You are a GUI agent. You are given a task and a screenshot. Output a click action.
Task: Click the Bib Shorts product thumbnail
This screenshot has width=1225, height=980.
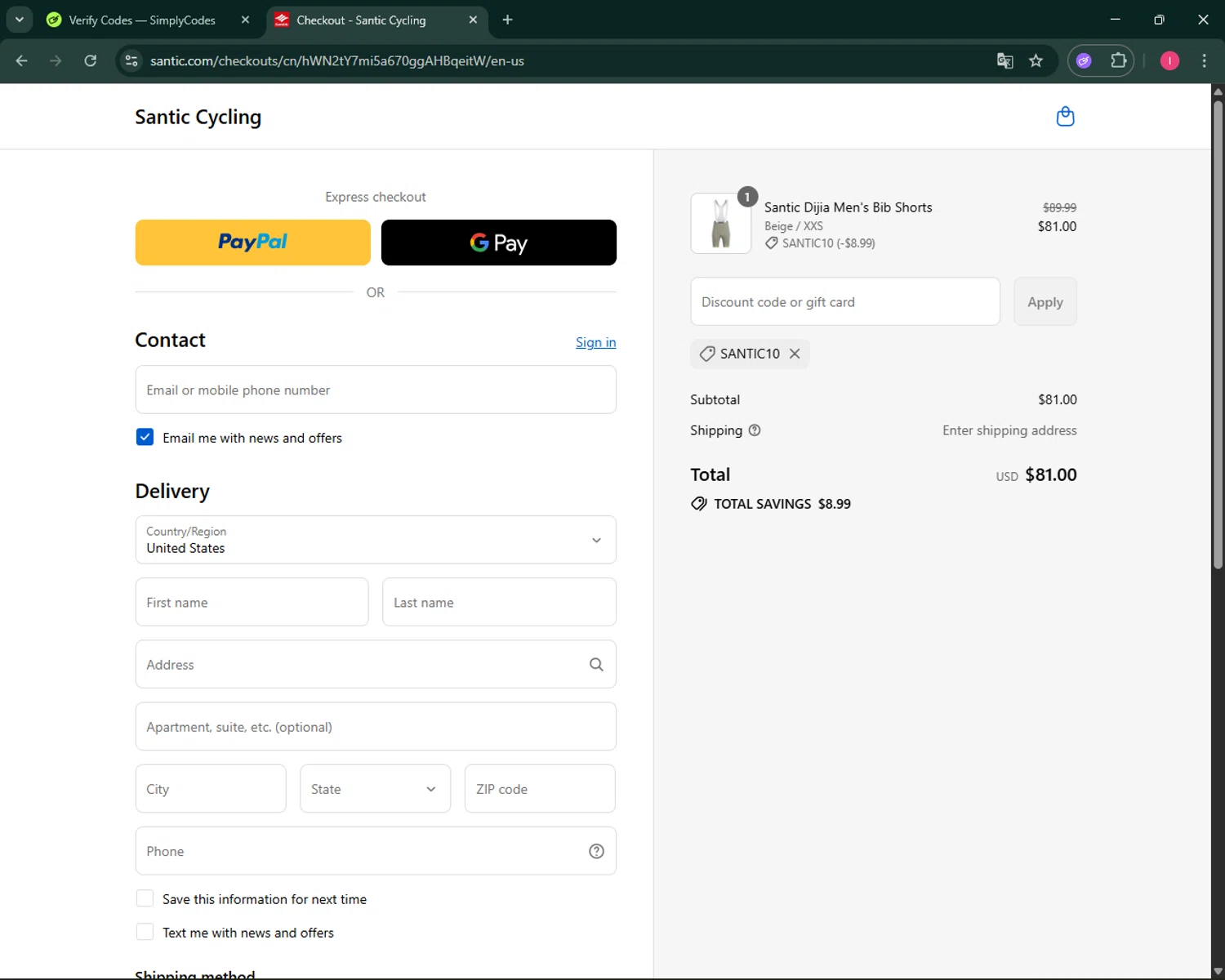720,224
